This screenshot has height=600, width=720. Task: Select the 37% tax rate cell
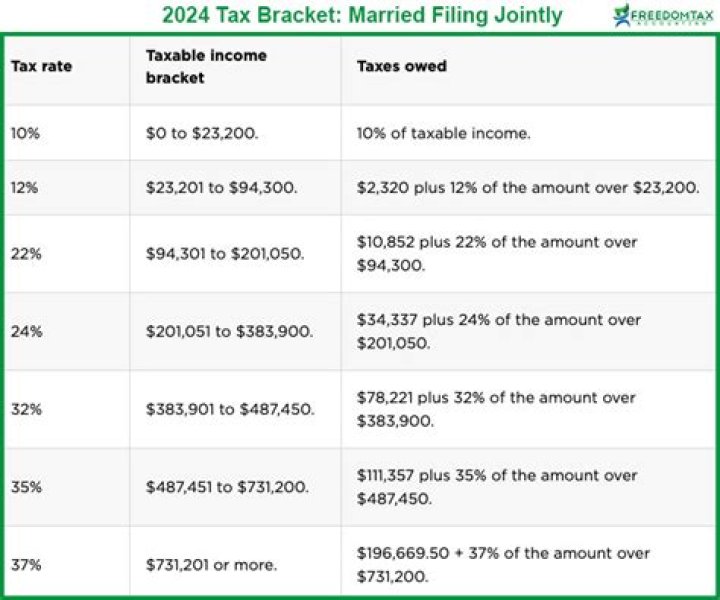(26, 564)
